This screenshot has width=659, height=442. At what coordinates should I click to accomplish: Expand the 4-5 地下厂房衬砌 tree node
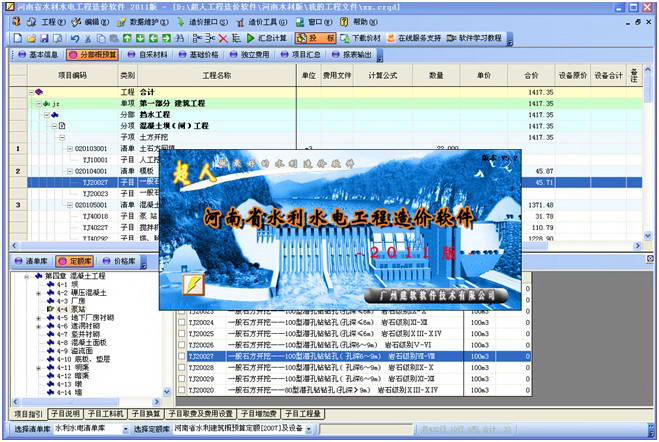[39, 318]
